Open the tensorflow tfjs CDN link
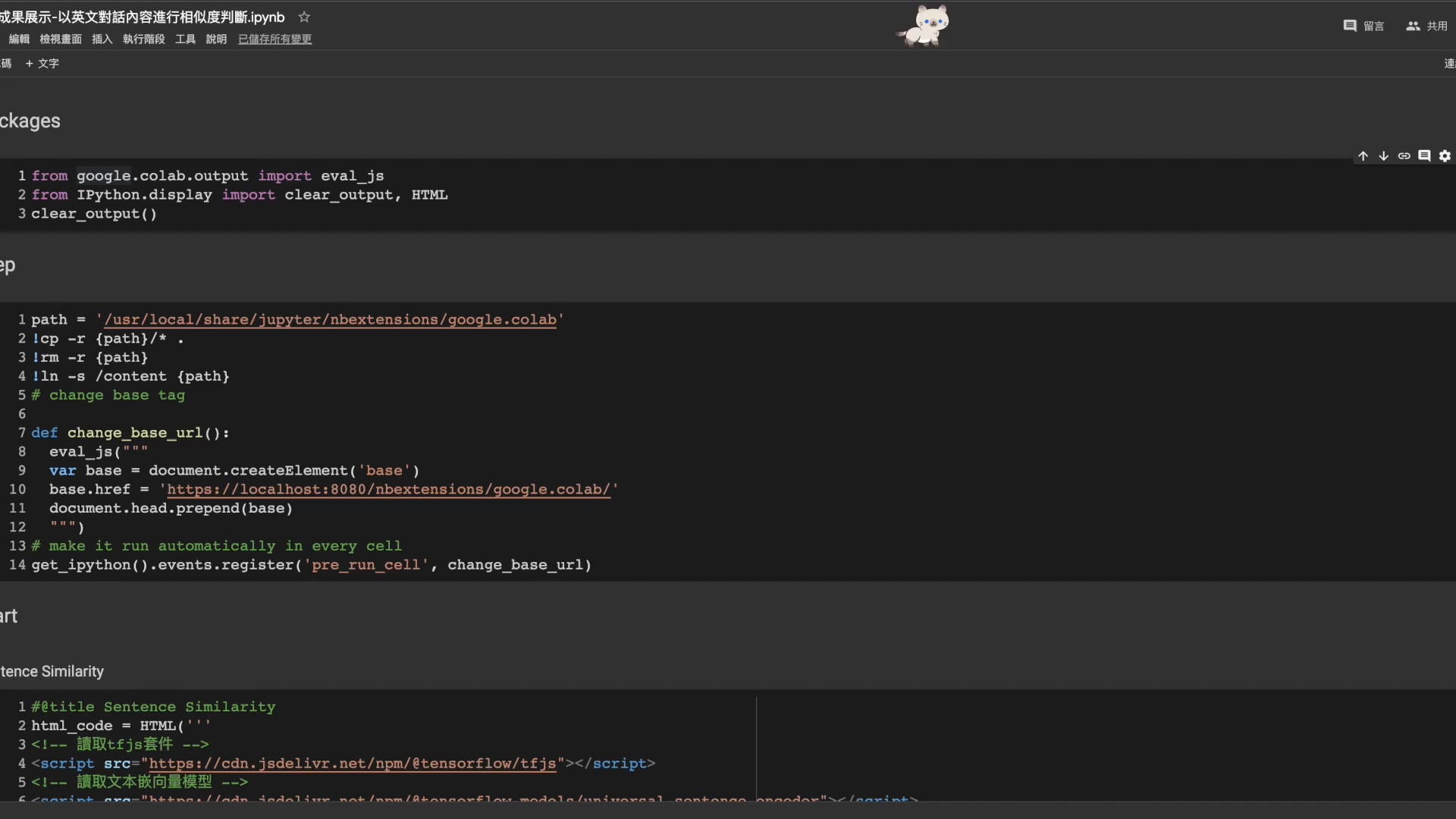Image resolution: width=1456 pixels, height=819 pixels. (x=353, y=764)
